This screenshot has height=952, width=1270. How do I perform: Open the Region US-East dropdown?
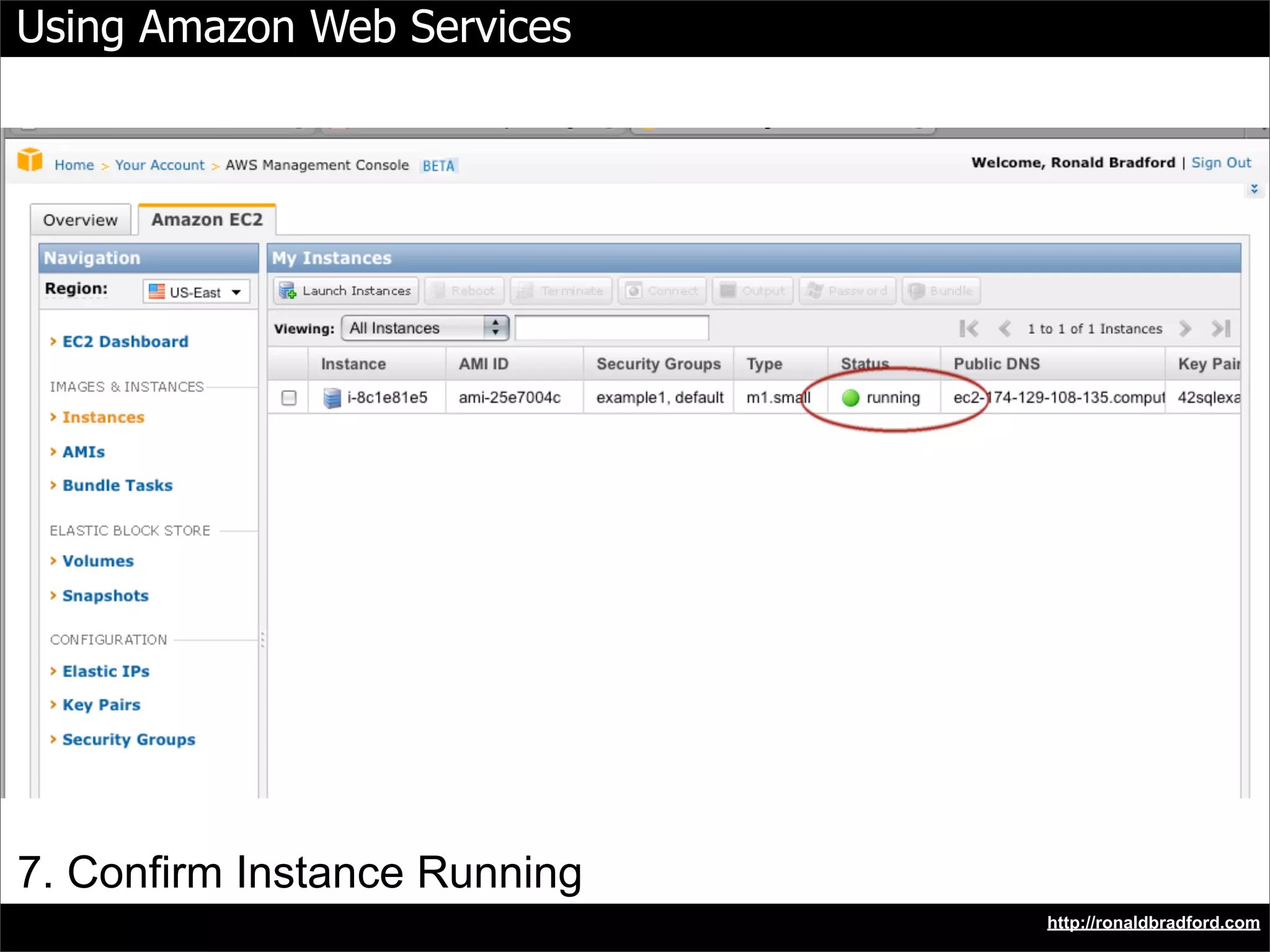197,292
